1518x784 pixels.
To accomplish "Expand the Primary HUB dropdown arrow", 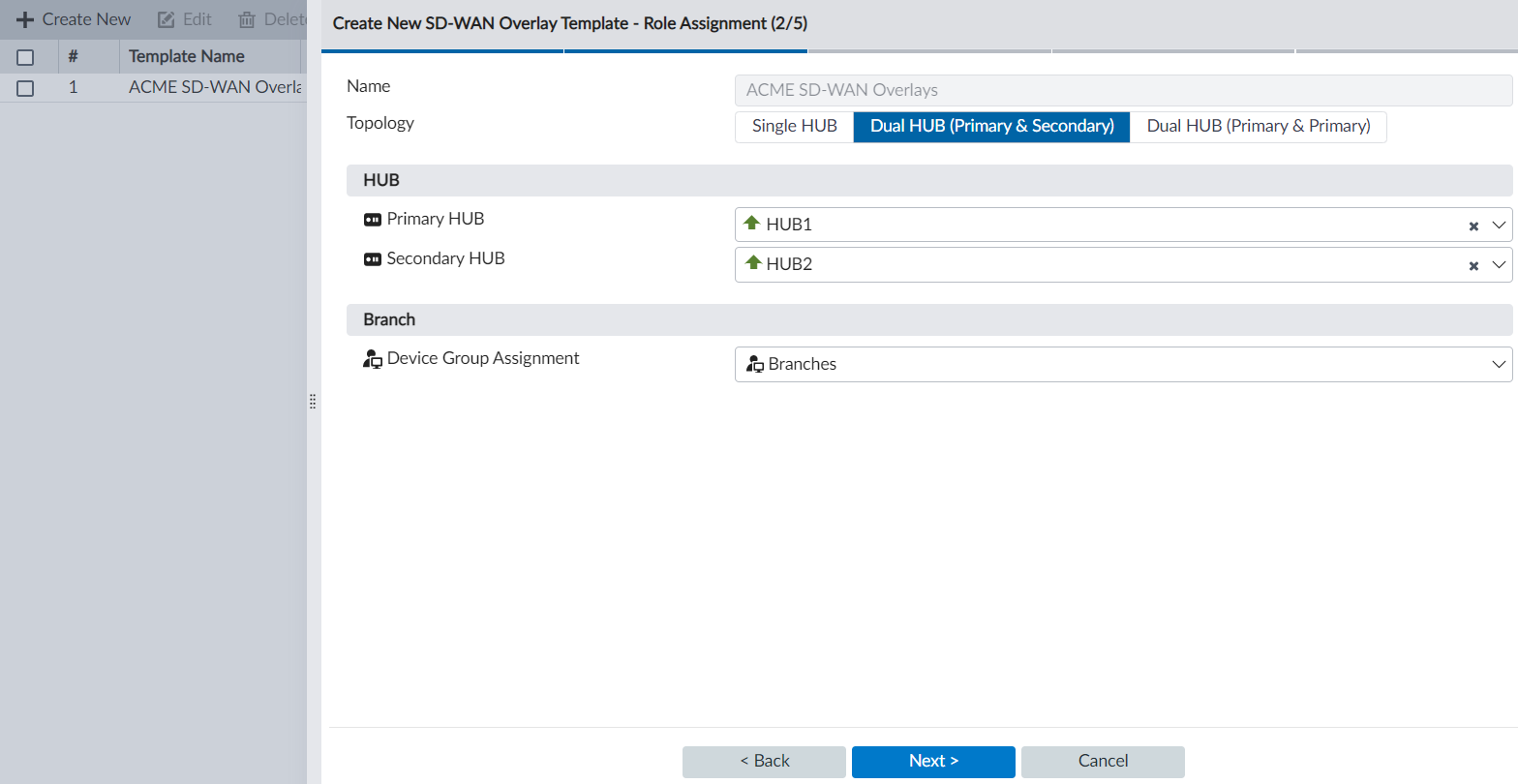I will (1499, 226).
